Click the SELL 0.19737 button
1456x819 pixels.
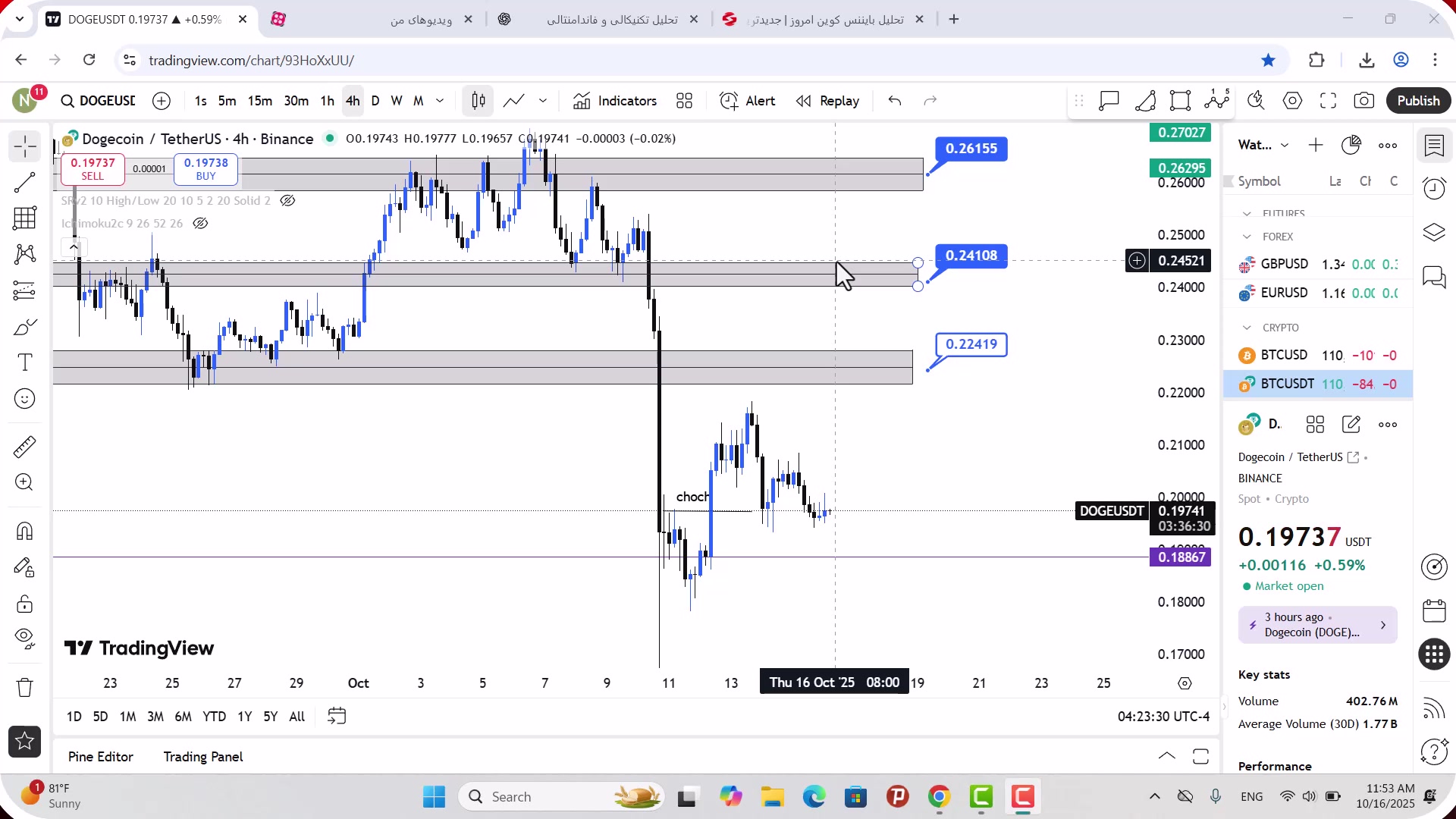(x=93, y=169)
